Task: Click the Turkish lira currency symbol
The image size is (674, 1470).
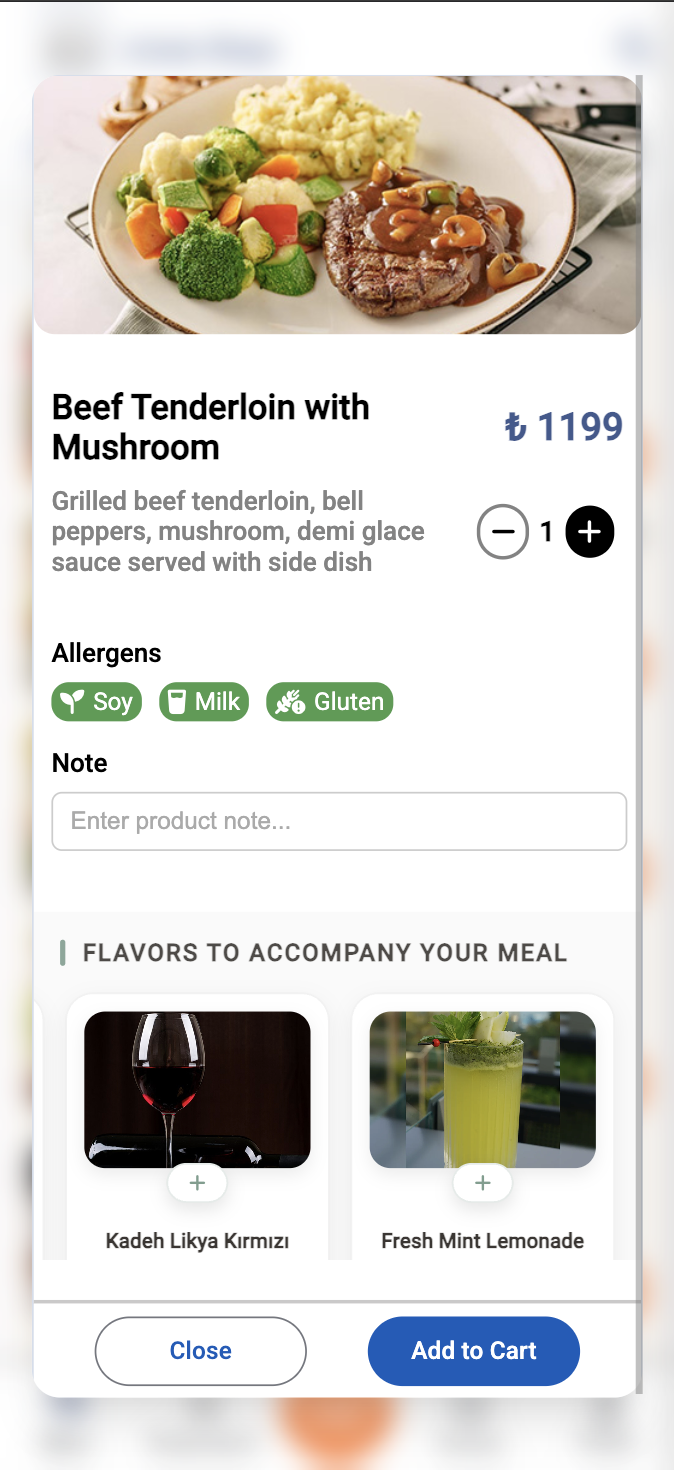Action: [x=515, y=428]
